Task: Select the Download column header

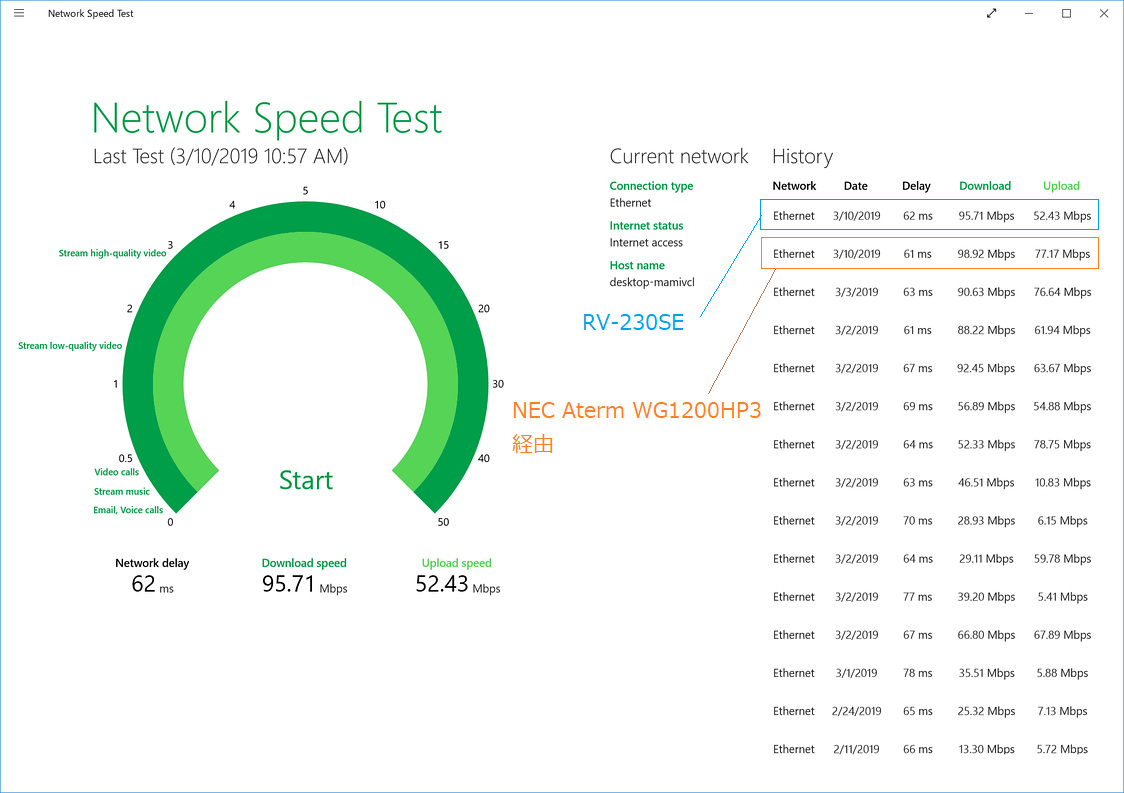Action: (984, 186)
